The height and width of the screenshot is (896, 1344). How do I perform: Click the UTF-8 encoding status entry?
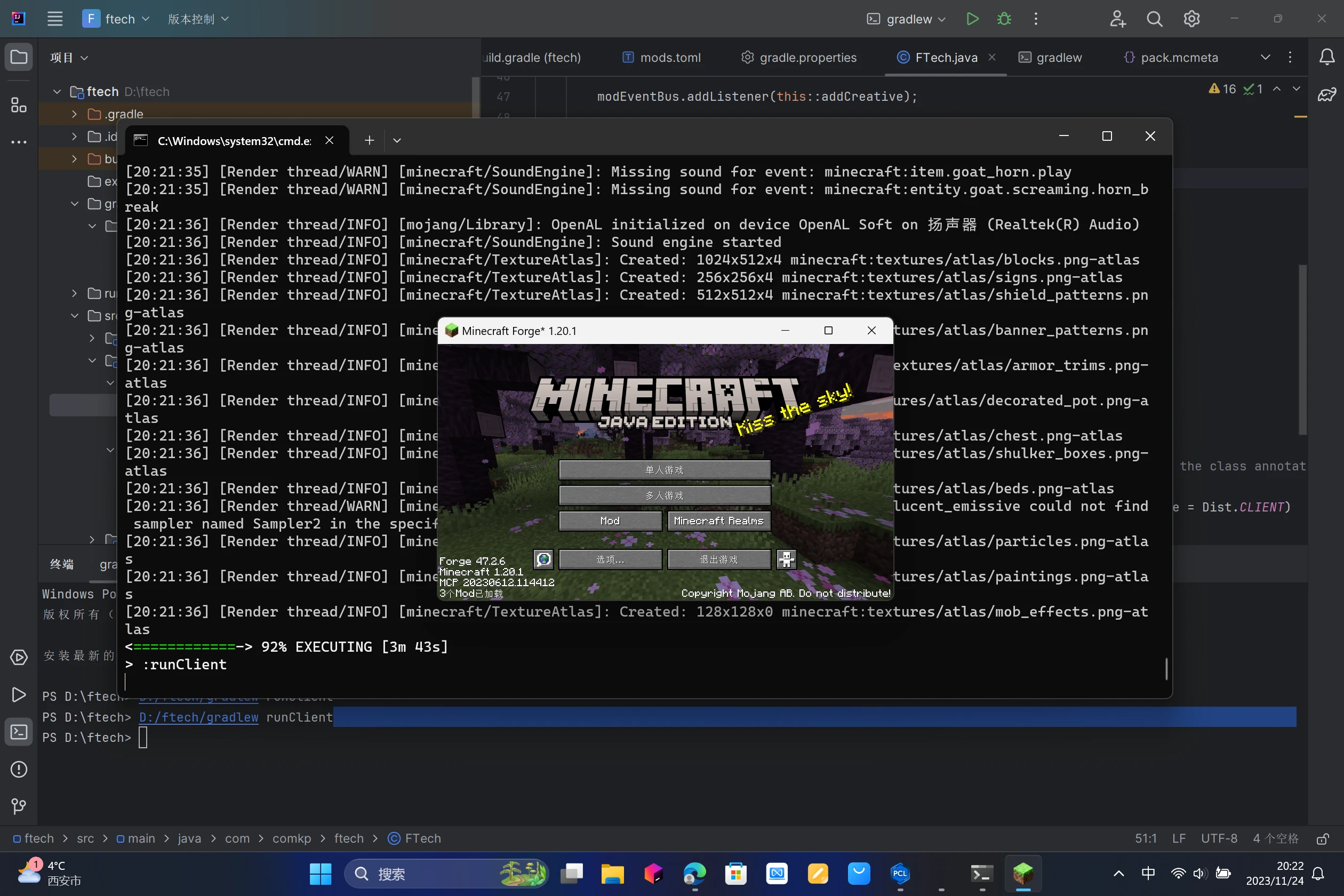coord(1219,838)
